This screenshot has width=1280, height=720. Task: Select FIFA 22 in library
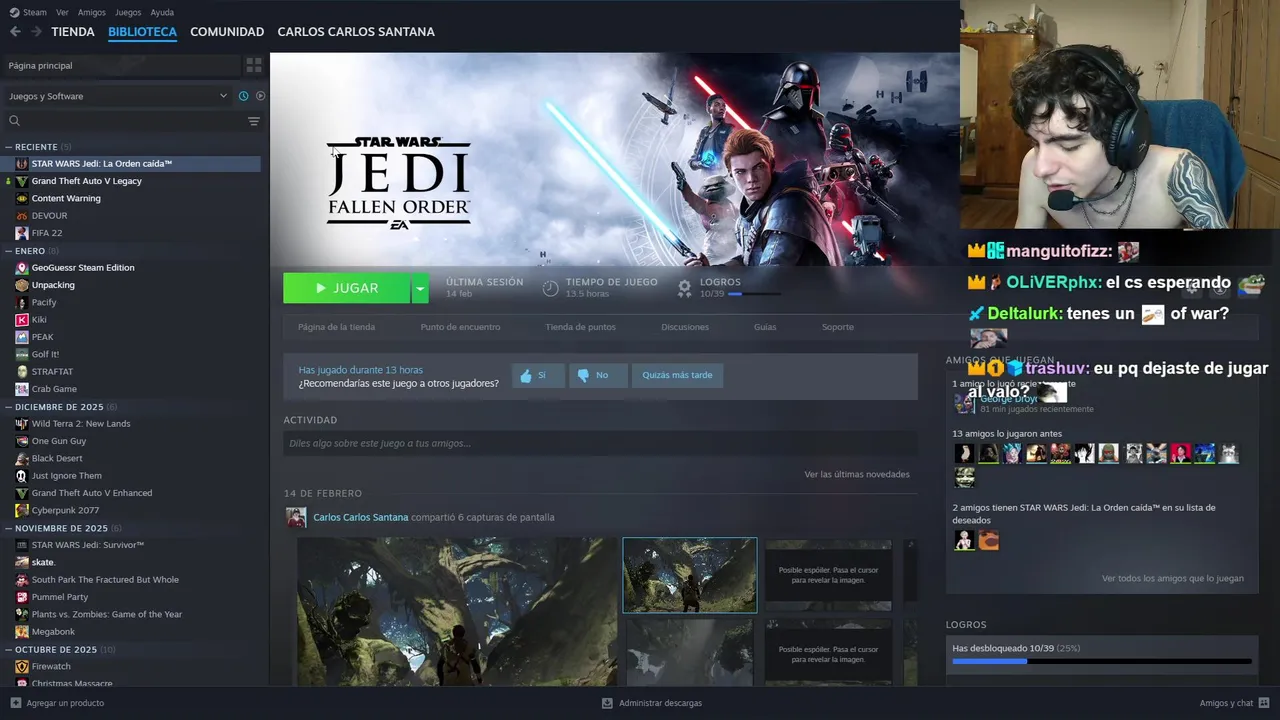(x=47, y=233)
